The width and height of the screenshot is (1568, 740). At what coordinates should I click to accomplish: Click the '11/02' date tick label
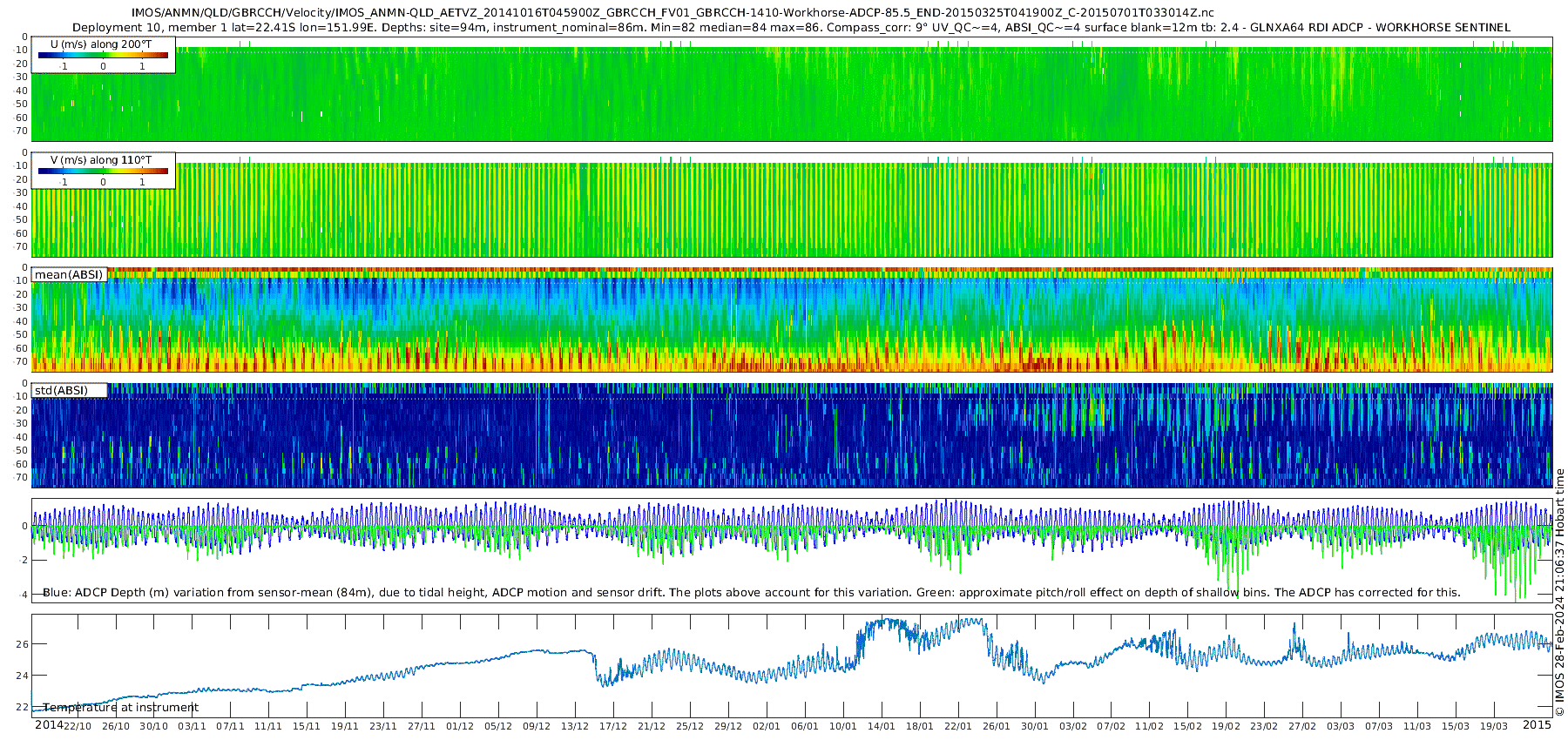click(x=1150, y=726)
